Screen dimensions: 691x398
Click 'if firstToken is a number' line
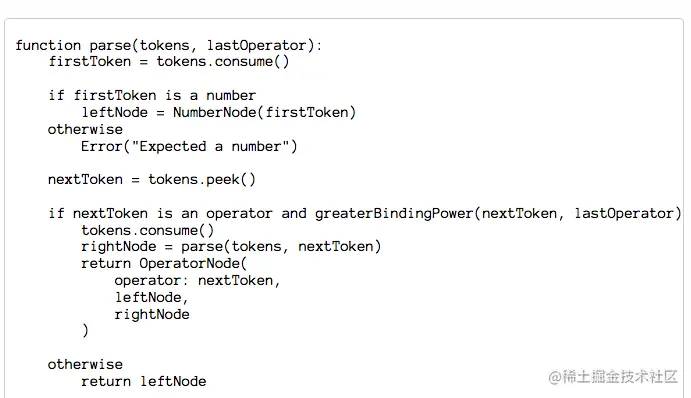coord(152,95)
